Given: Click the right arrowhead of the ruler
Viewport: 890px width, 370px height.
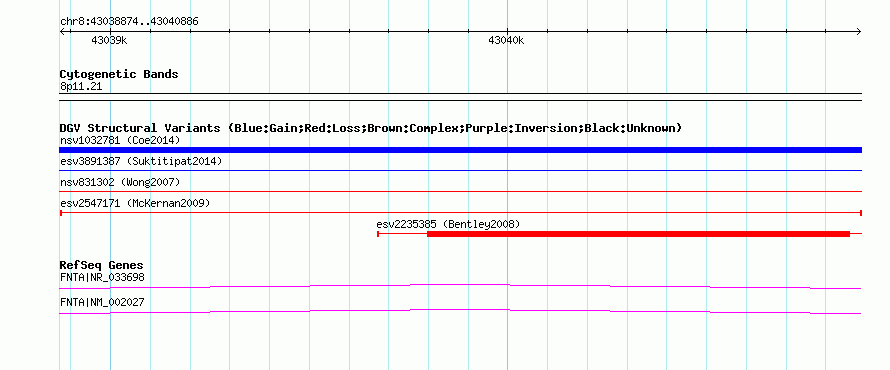Looking at the screenshot, I should tap(859, 32).
